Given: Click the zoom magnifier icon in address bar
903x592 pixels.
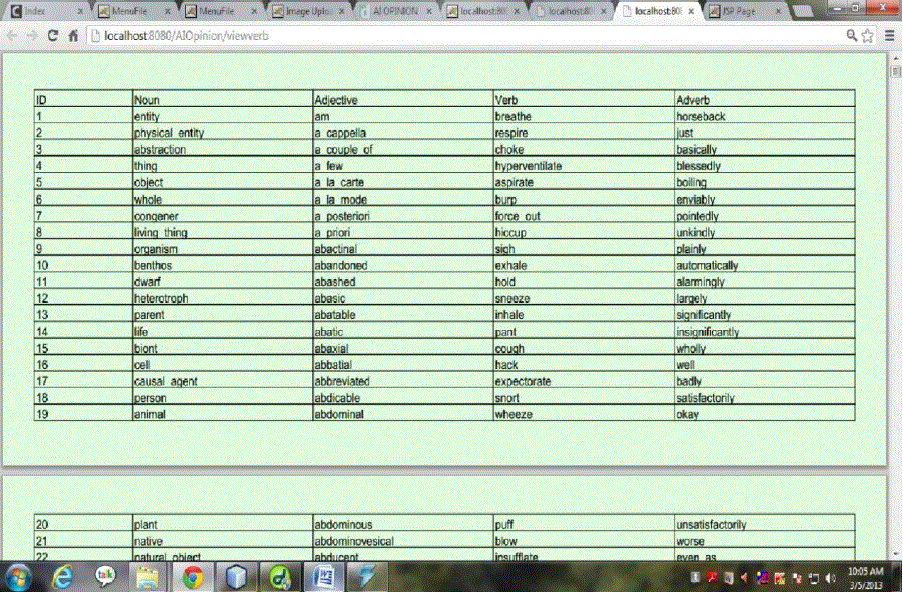Looking at the screenshot, I should pyautogui.click(x=851, y=35).
